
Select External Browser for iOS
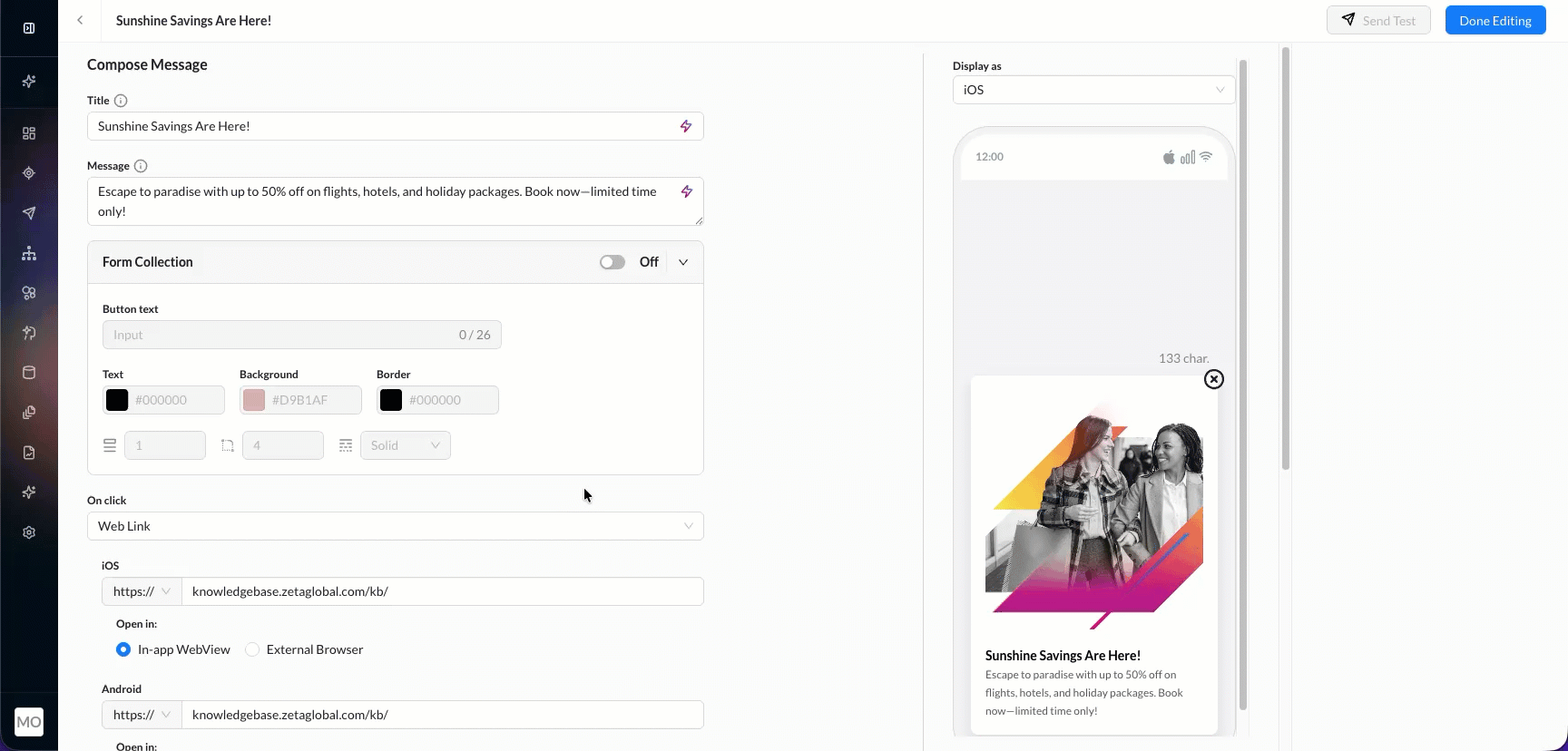pyautogui.click(x=252, y=649)
